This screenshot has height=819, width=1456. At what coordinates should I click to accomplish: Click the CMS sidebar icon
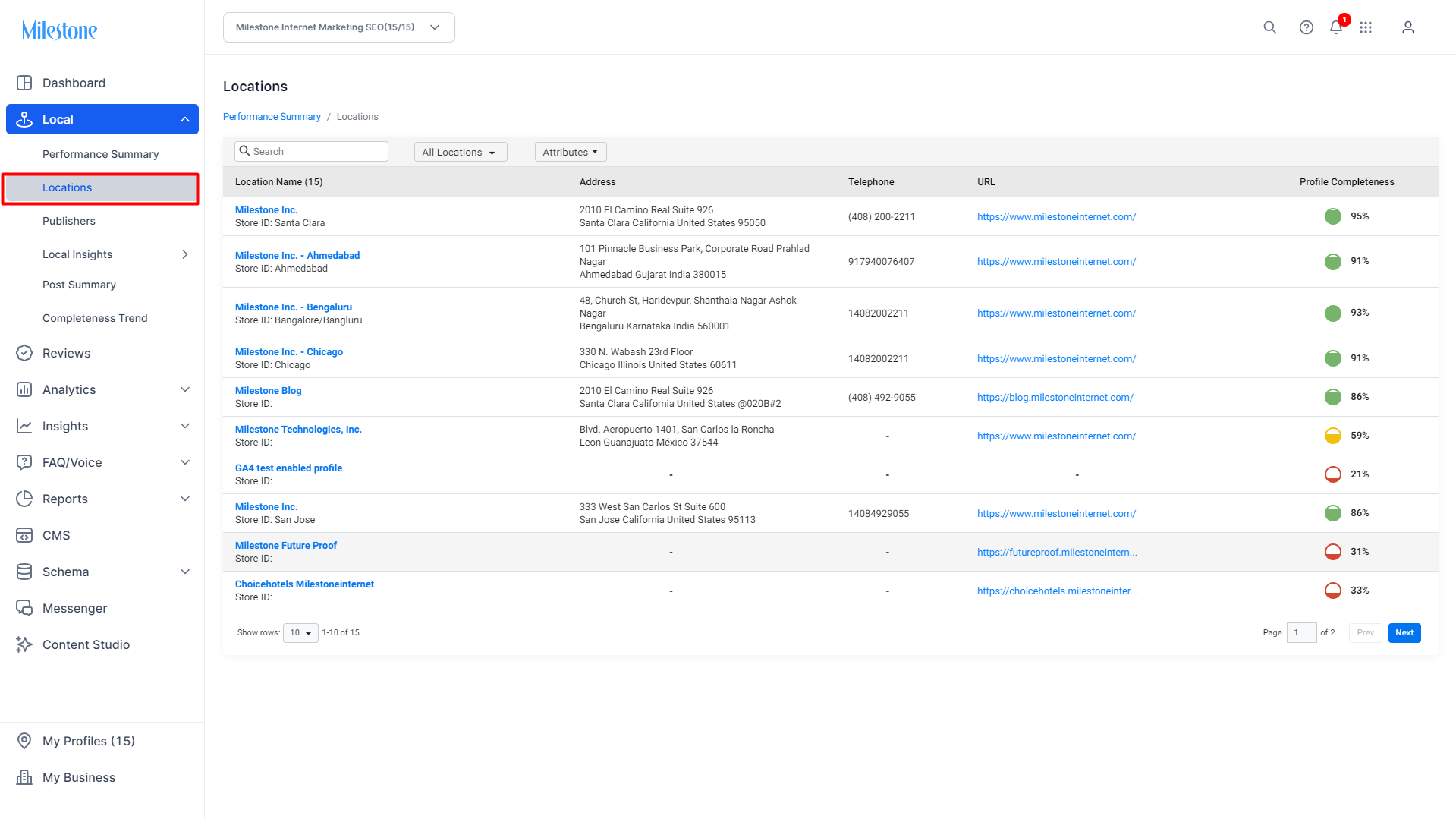(x=24, y=535)
